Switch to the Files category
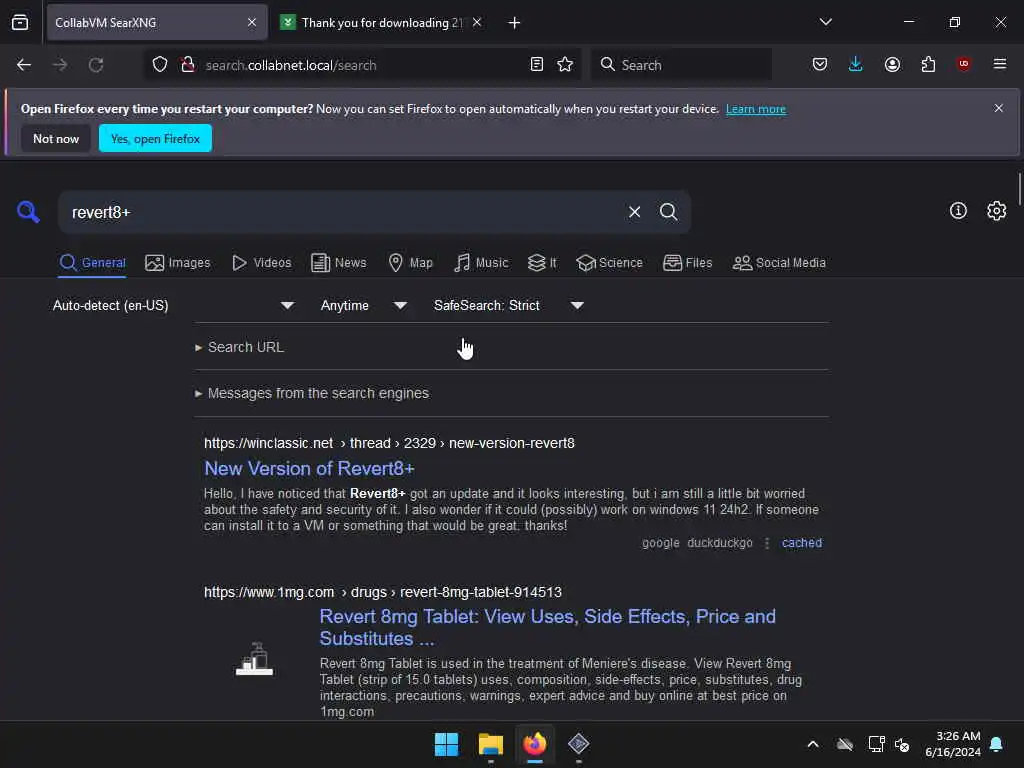This screenshot has width=1024, height=768. [x=687, y=263]
